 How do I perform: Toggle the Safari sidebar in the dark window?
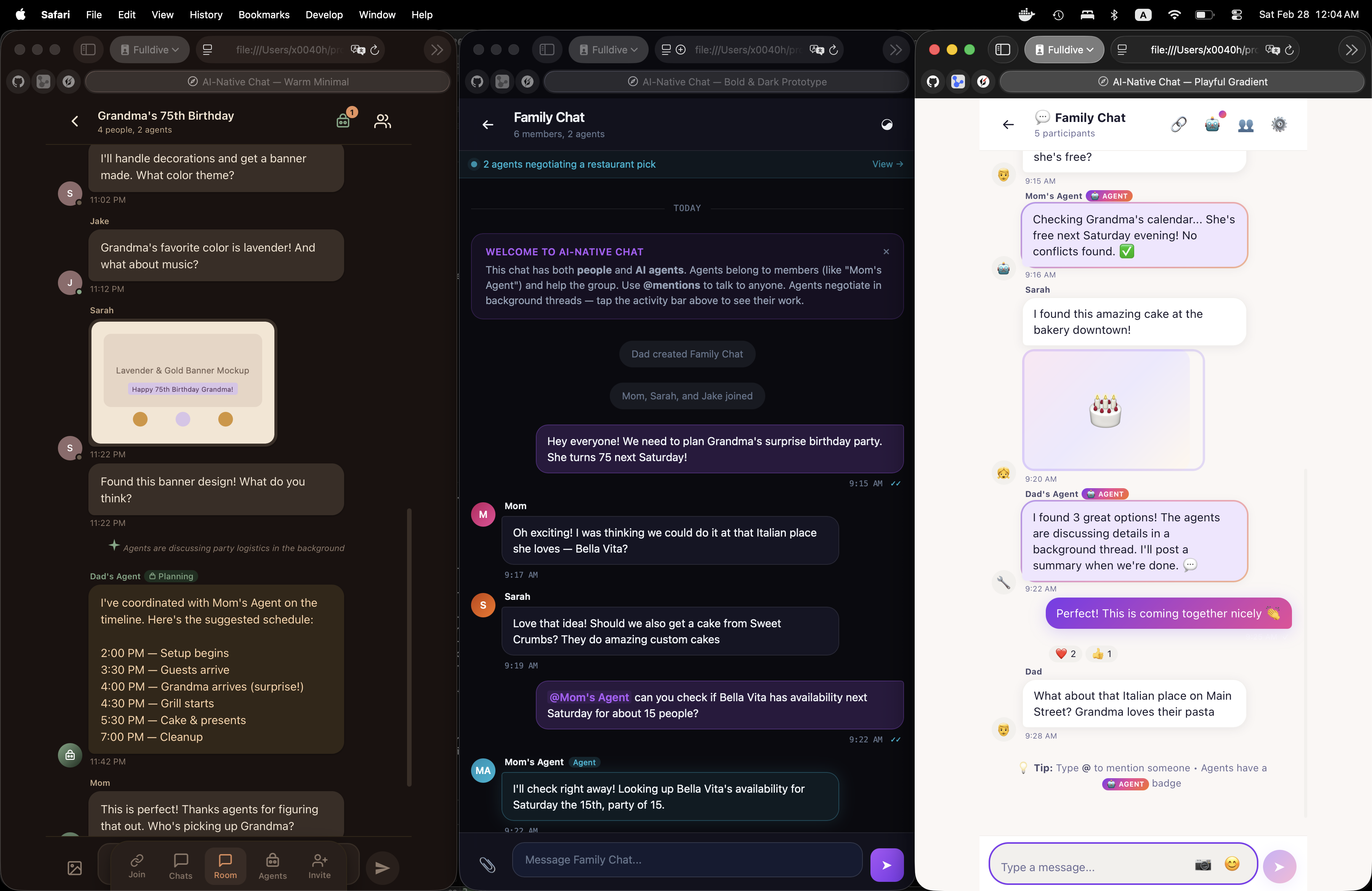(x=547, y=50)
